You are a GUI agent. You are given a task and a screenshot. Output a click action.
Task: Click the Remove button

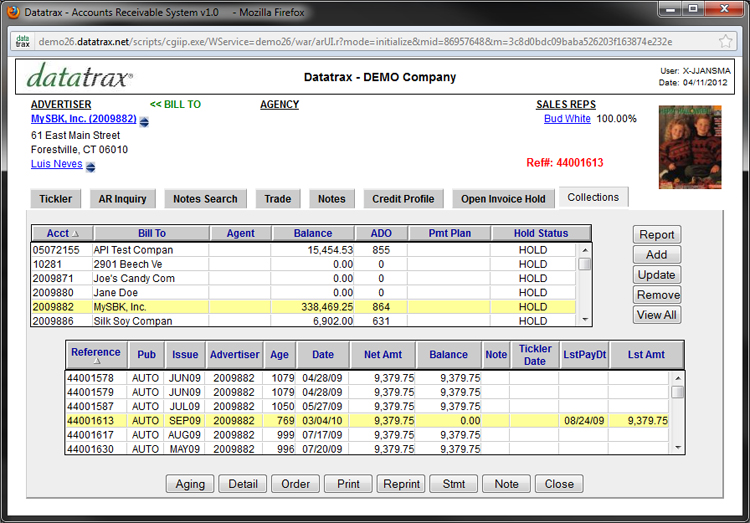pos(657,295)
